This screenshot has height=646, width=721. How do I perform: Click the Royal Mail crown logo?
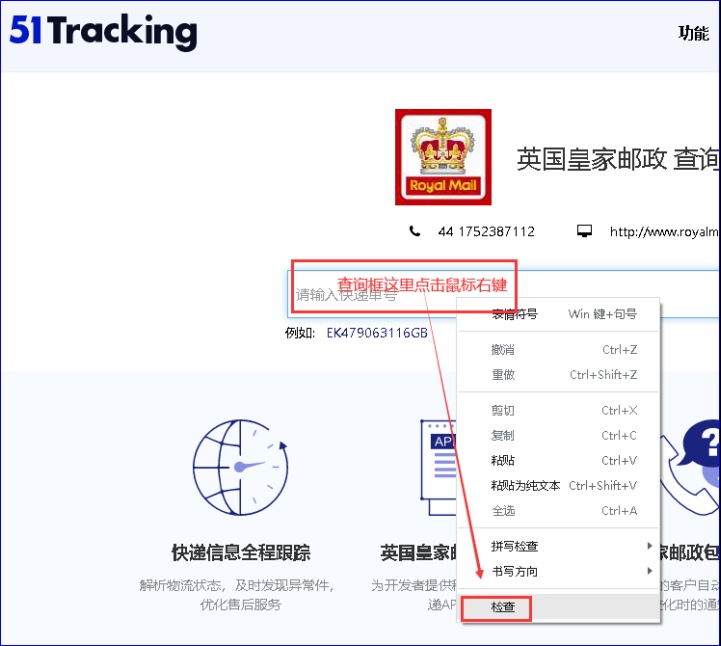coord(443,157)
